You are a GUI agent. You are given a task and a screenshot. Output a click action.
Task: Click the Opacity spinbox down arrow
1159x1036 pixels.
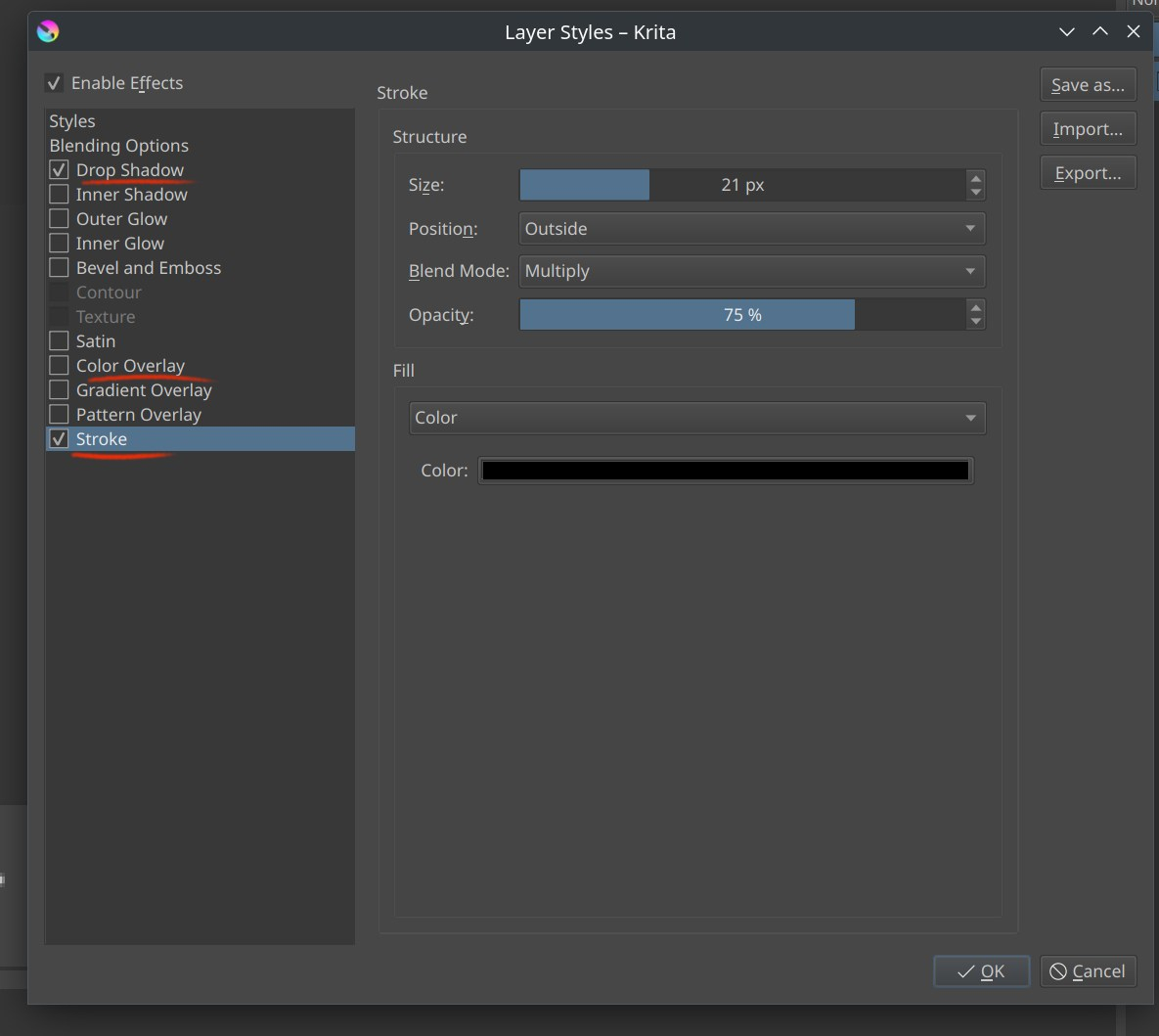tap(975, 322)
